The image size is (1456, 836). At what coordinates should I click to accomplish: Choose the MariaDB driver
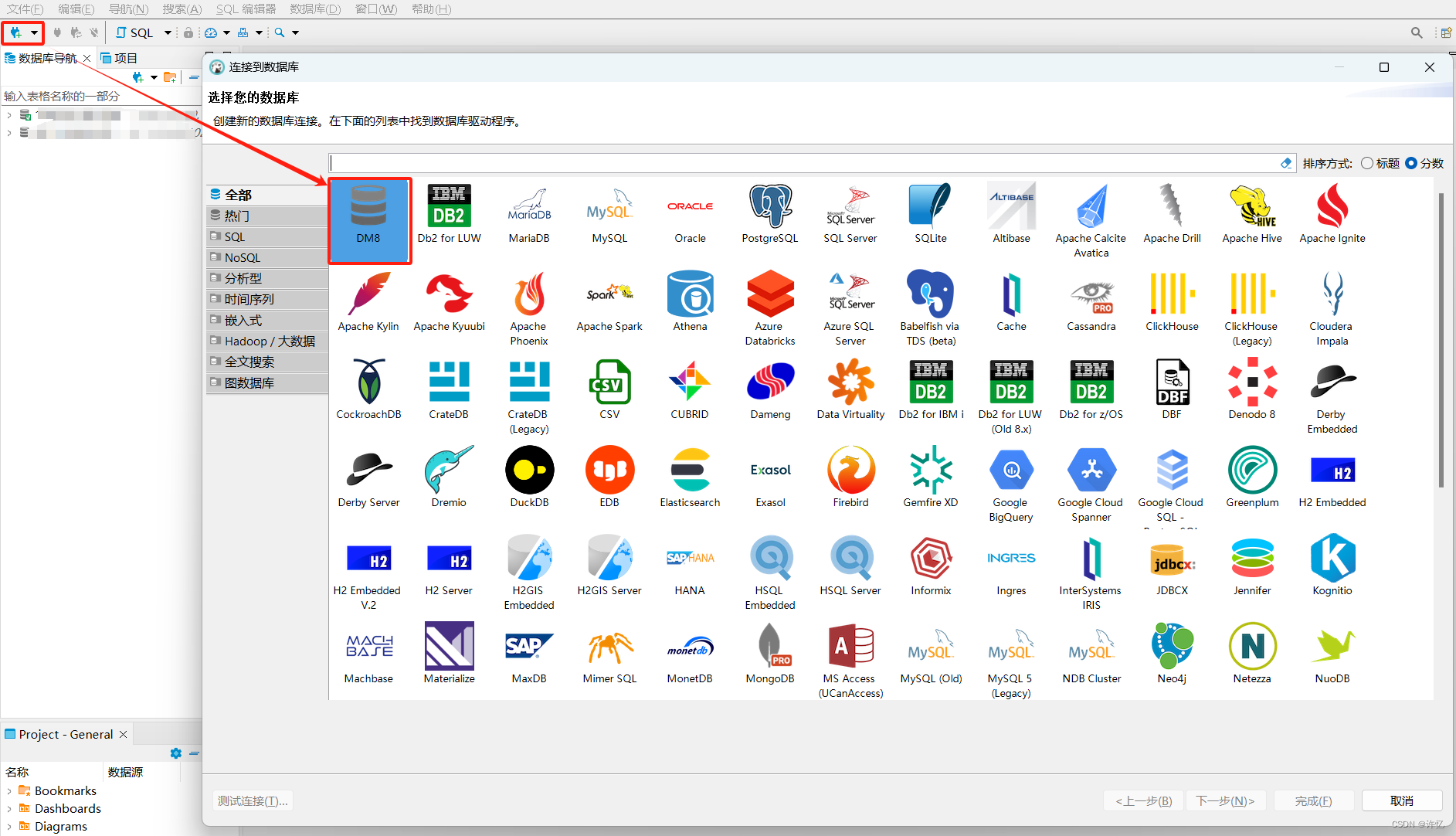[529, 214]
